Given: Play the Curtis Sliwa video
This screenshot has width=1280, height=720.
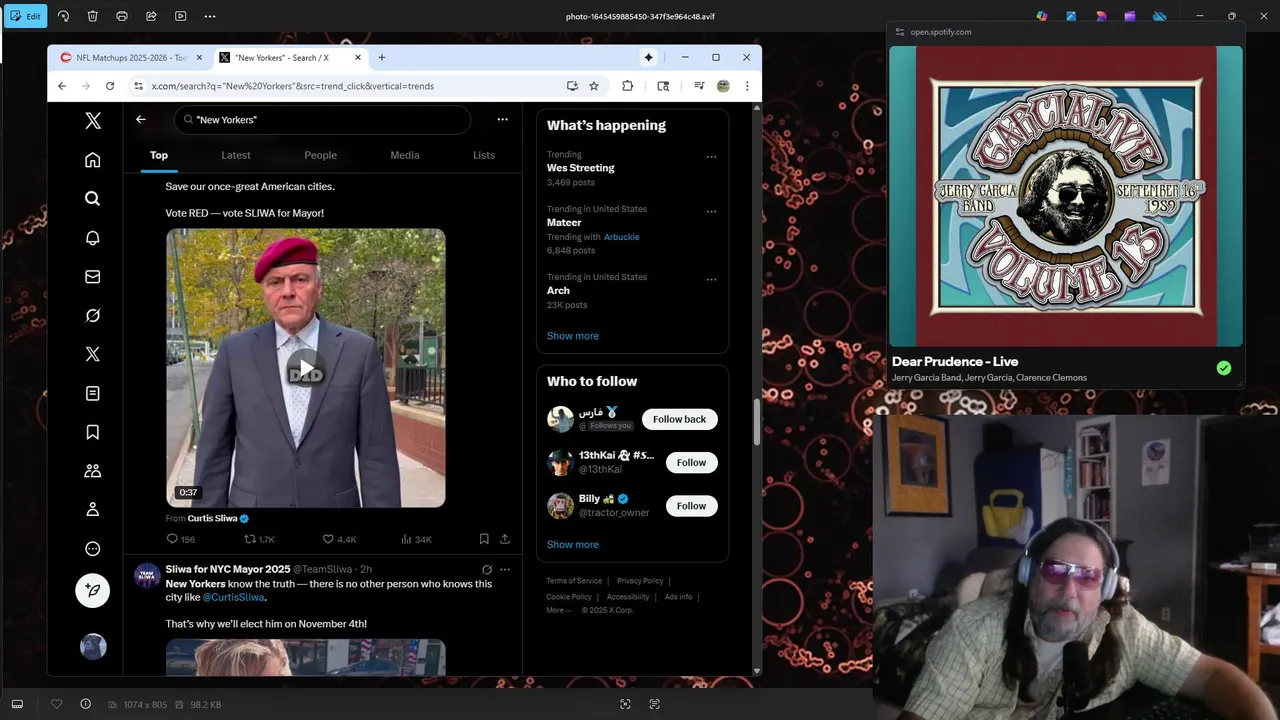Looking at the screenshot, I should pos(305,368).
